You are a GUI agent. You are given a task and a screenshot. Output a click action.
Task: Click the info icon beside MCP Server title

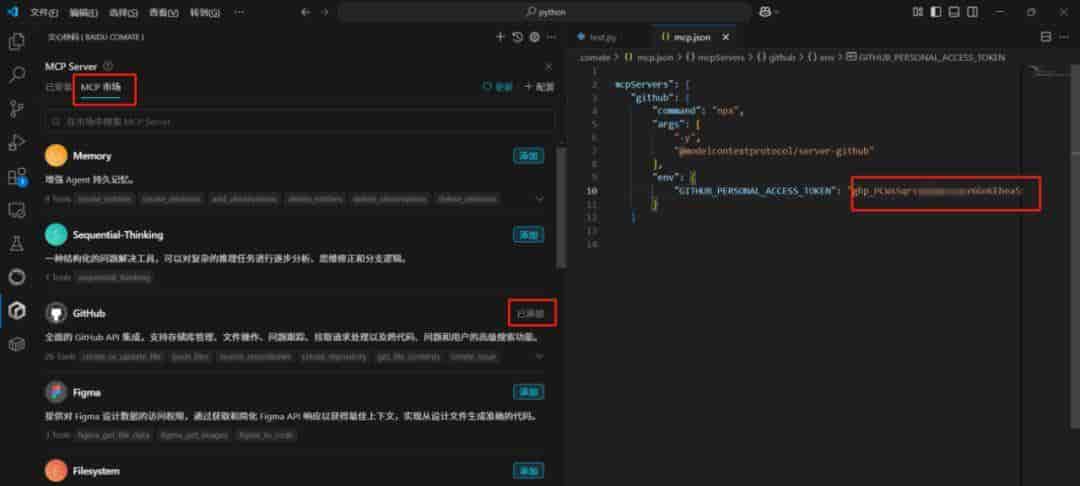(107, 66)
